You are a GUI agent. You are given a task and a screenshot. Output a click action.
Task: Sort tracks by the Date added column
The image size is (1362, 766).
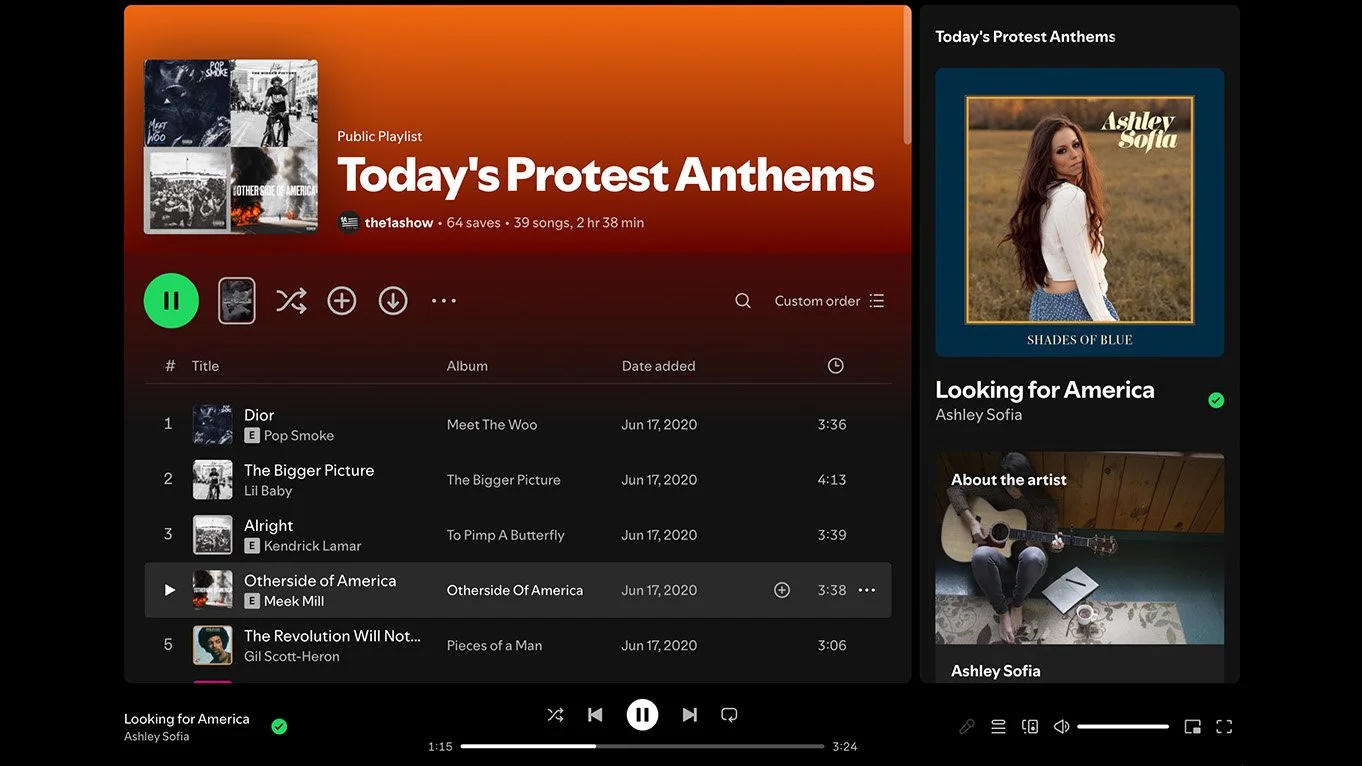(x=658, y=366)
